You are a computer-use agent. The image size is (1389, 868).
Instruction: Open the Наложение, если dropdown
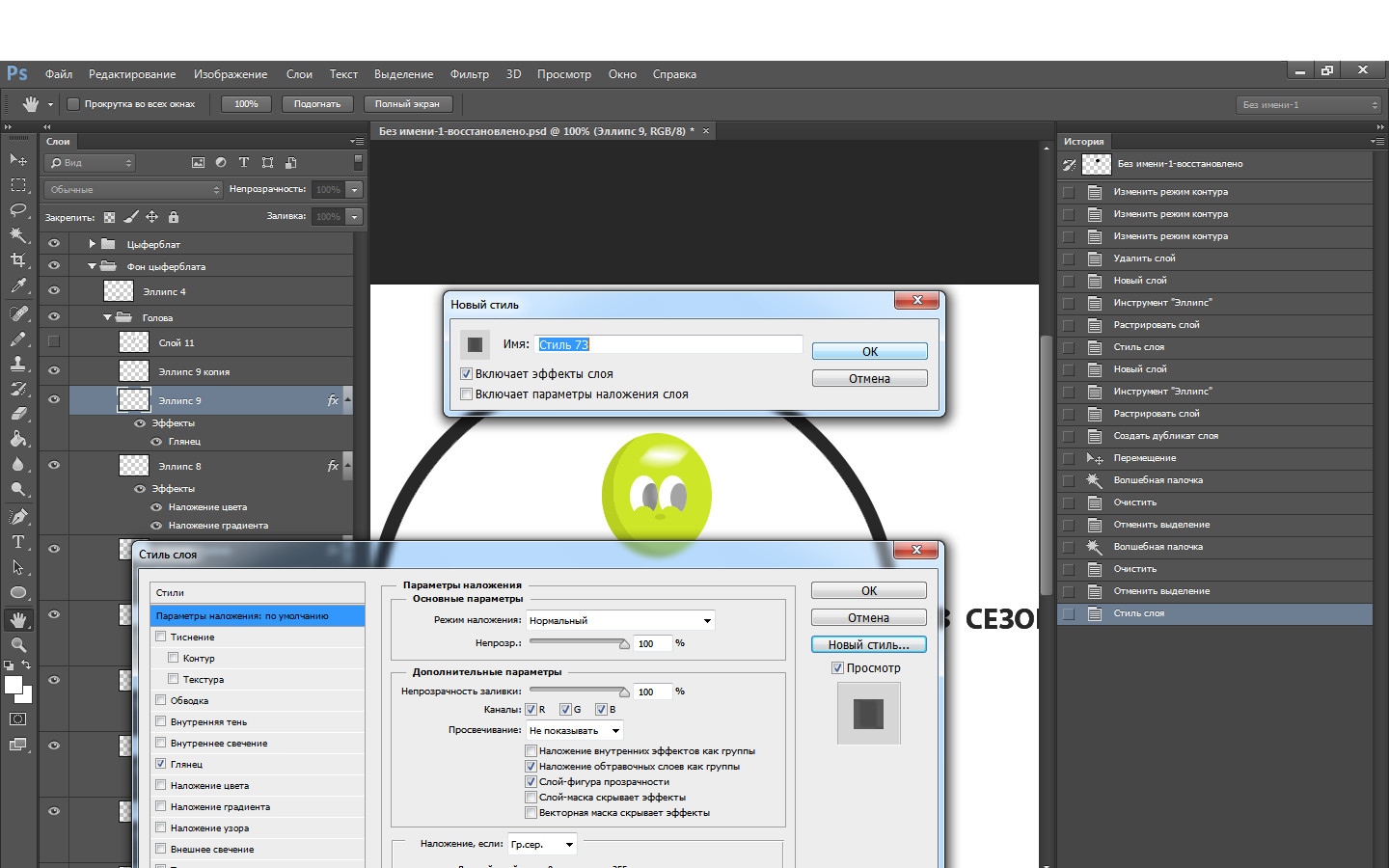[542, 844]
